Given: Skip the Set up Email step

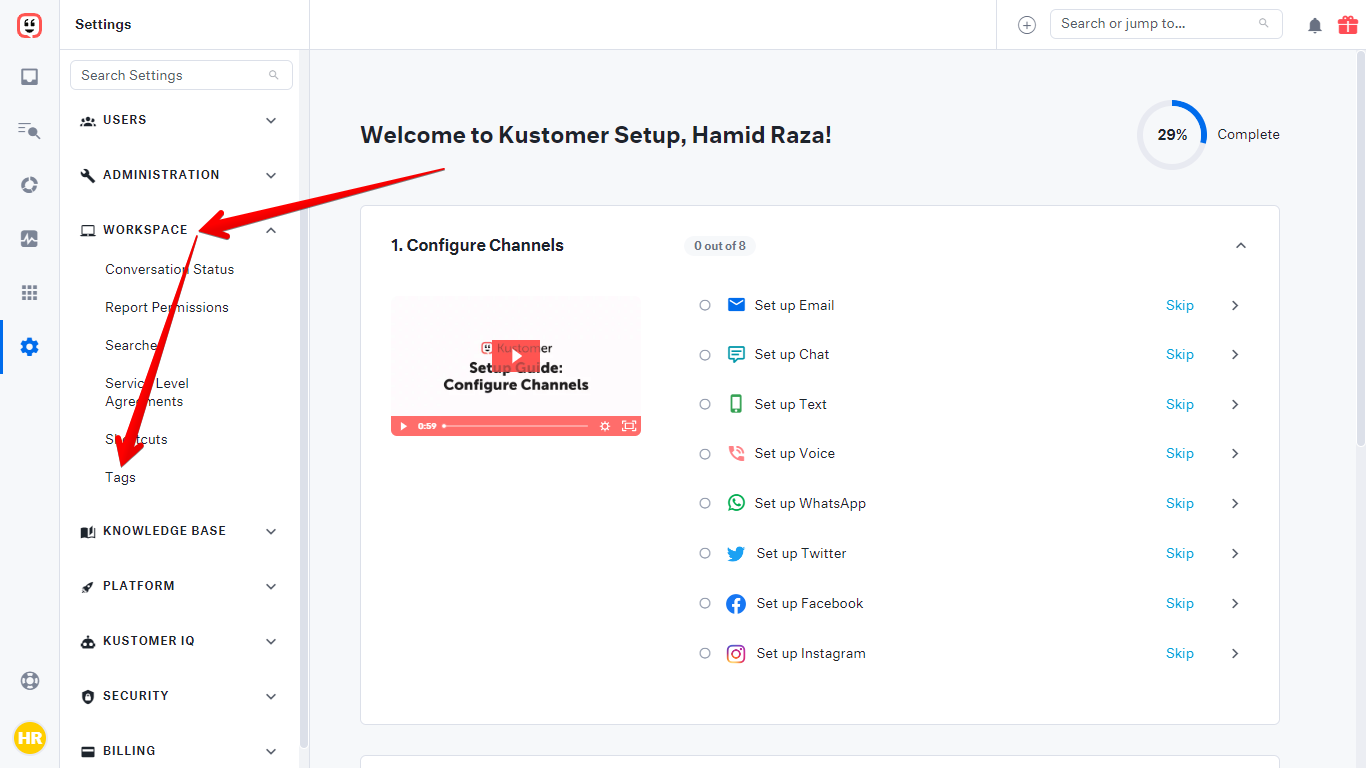Looking at the screenshot, I should click(x=1180, y=305).
